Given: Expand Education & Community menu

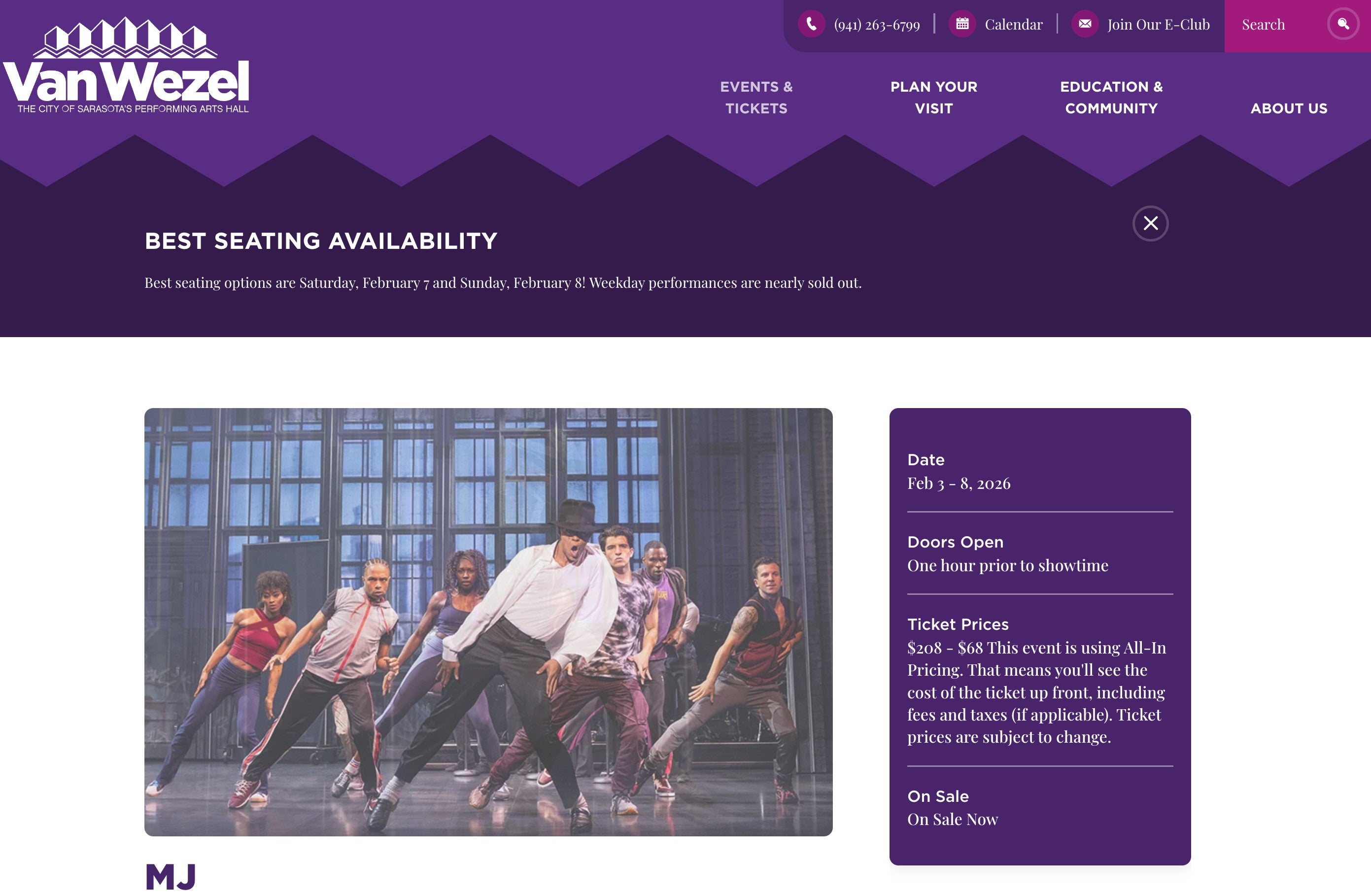Looking at the screenshot, I should point(1111,98).
